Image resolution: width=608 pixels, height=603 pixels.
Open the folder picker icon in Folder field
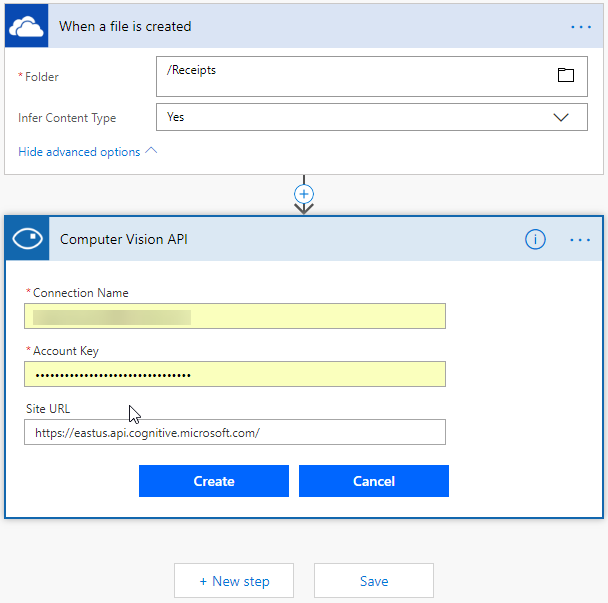tap(565, 75)
